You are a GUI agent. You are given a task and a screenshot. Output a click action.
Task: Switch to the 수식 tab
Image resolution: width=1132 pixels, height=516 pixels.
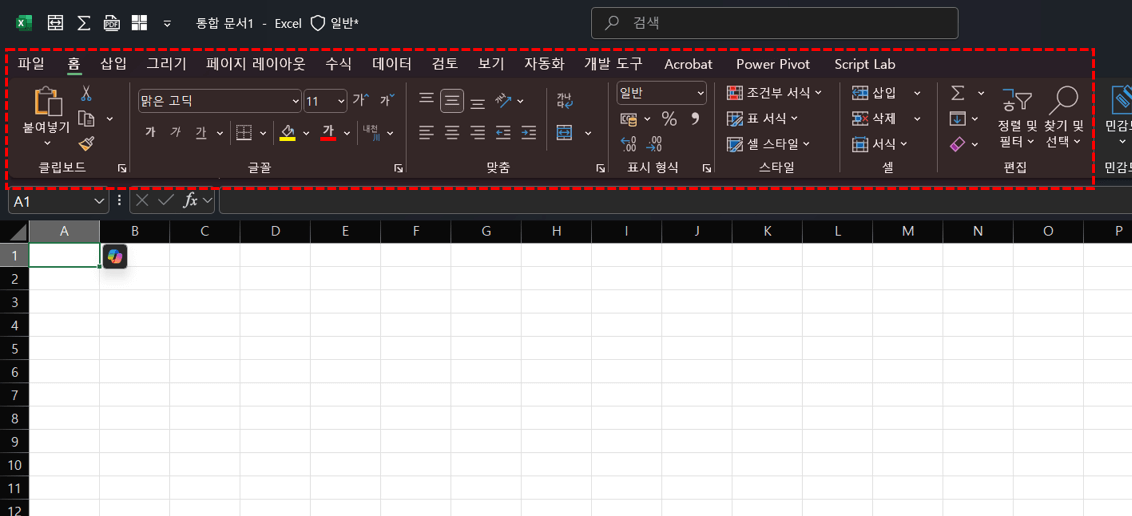pyautogui.click(x=338, y=64)
